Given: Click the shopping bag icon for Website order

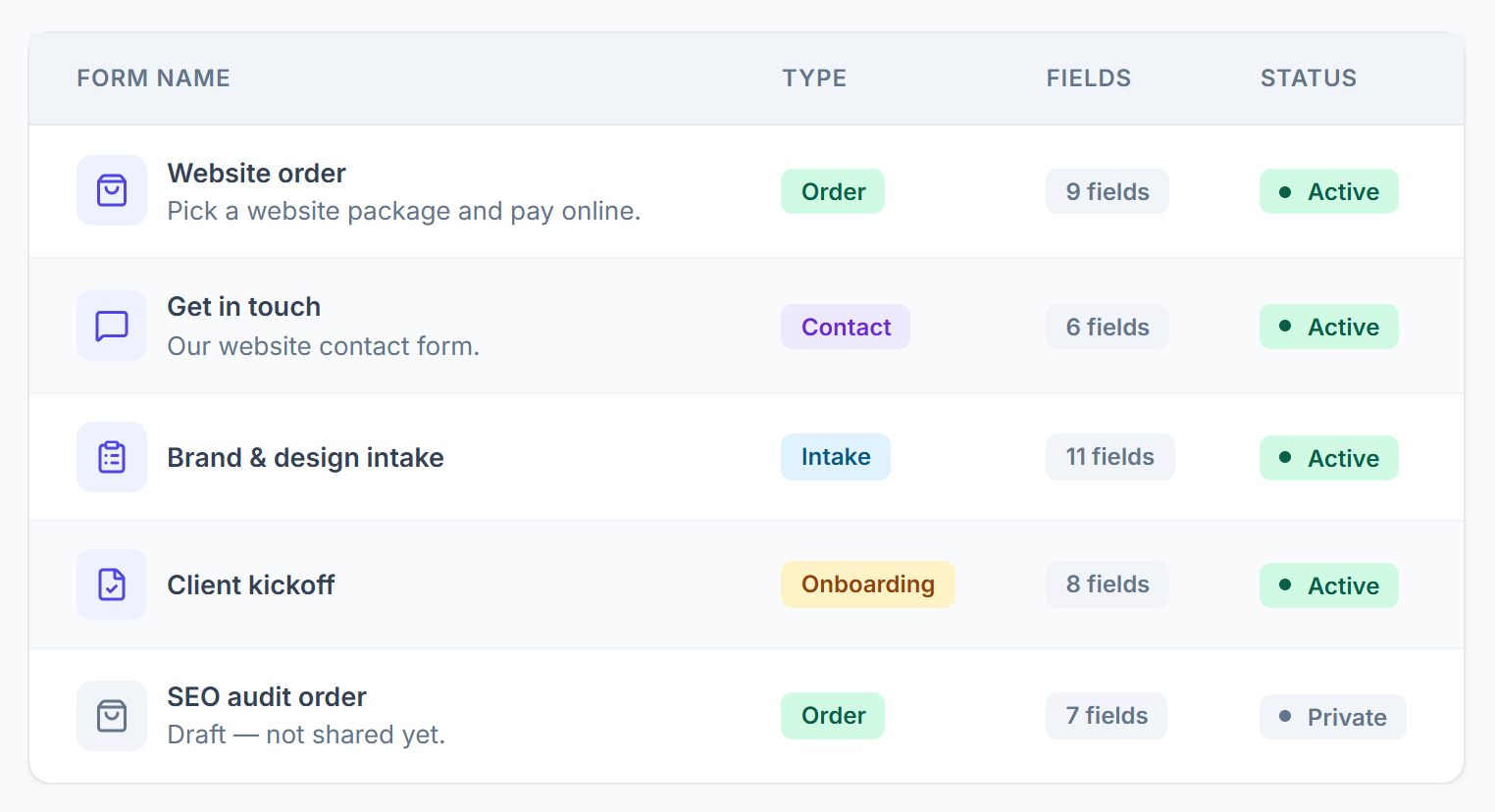Looking at the screenshot, I should click(x=112, y=190).
